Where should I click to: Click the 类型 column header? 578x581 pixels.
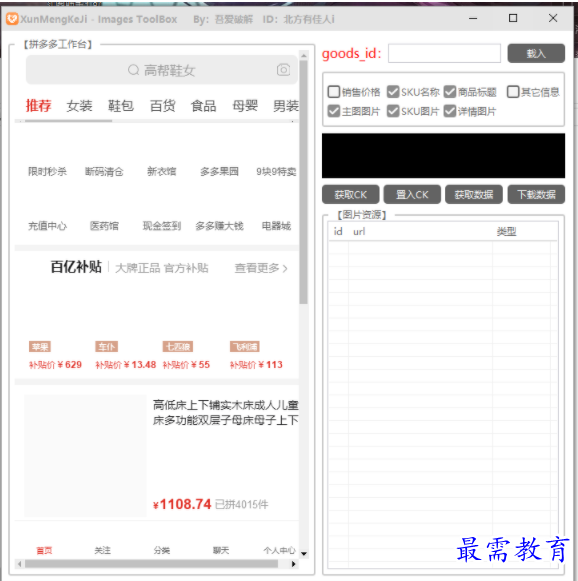pos(506,232)
